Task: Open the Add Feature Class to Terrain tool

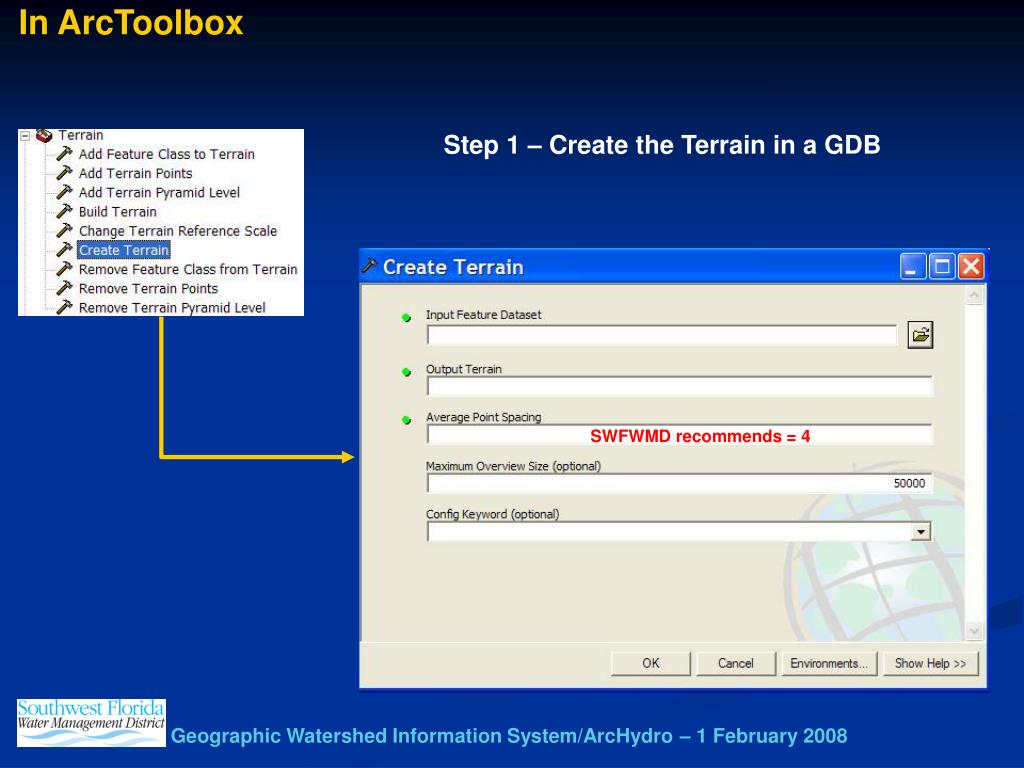Action: [167, 154]
